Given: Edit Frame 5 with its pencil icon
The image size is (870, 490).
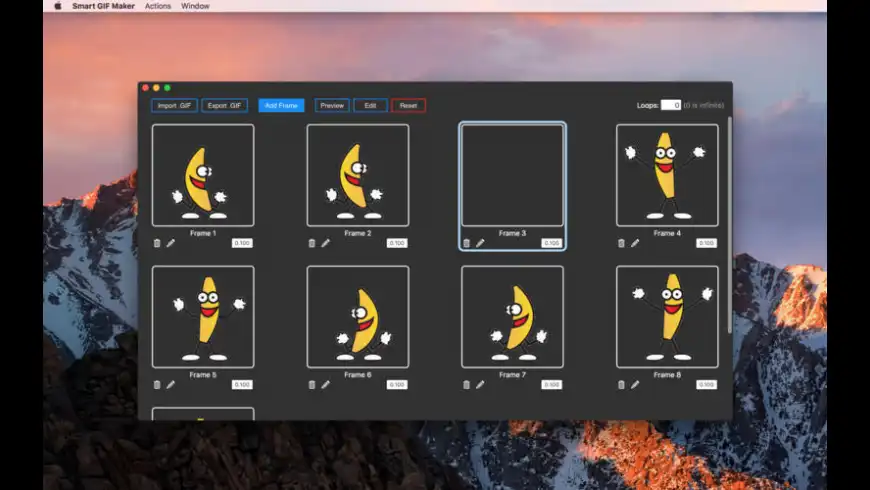Looking at the screenshot, I should pyautogui.click(x=171, y=384).
